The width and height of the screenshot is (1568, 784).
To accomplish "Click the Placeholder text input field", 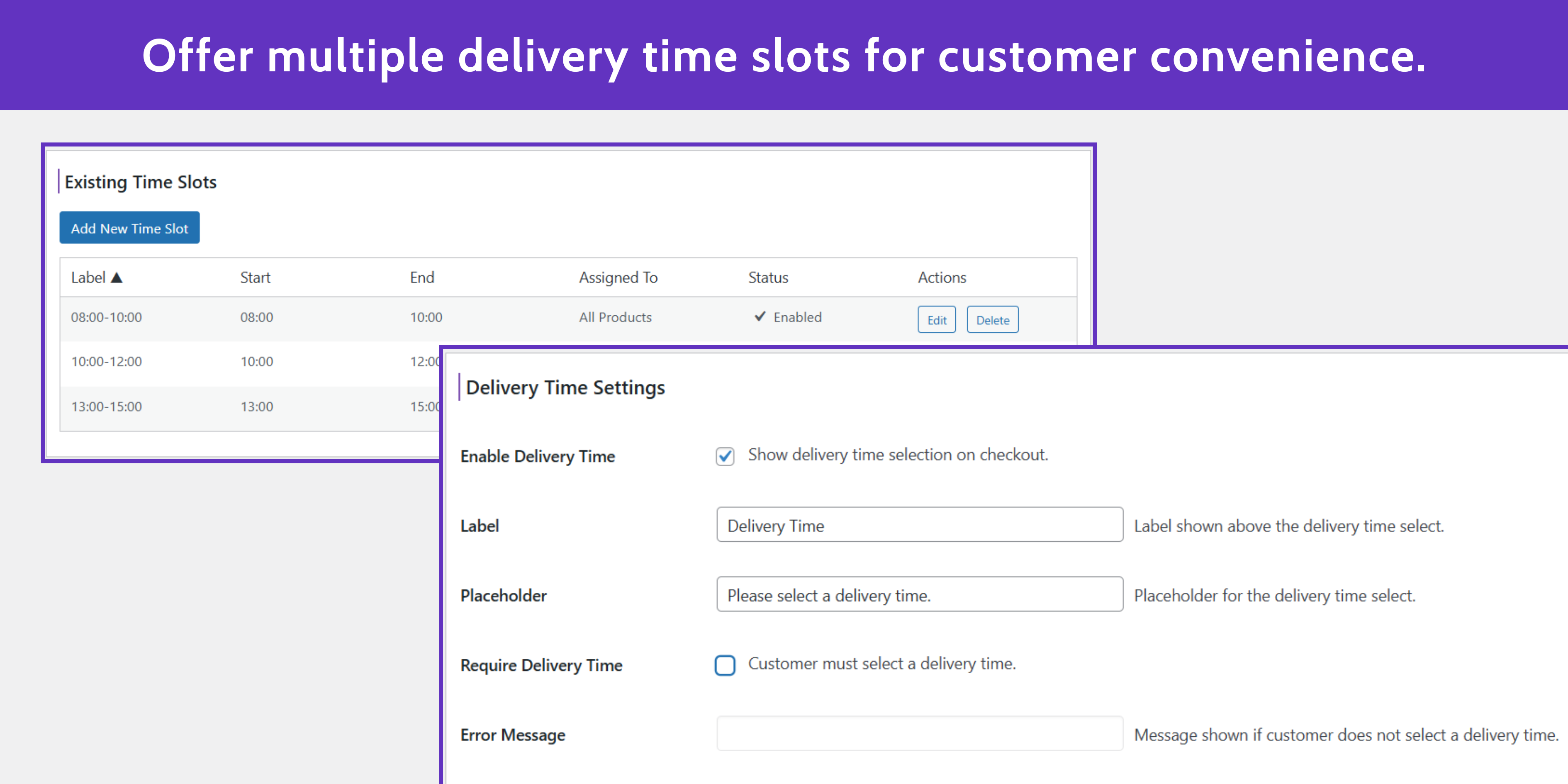I will 919,595.
